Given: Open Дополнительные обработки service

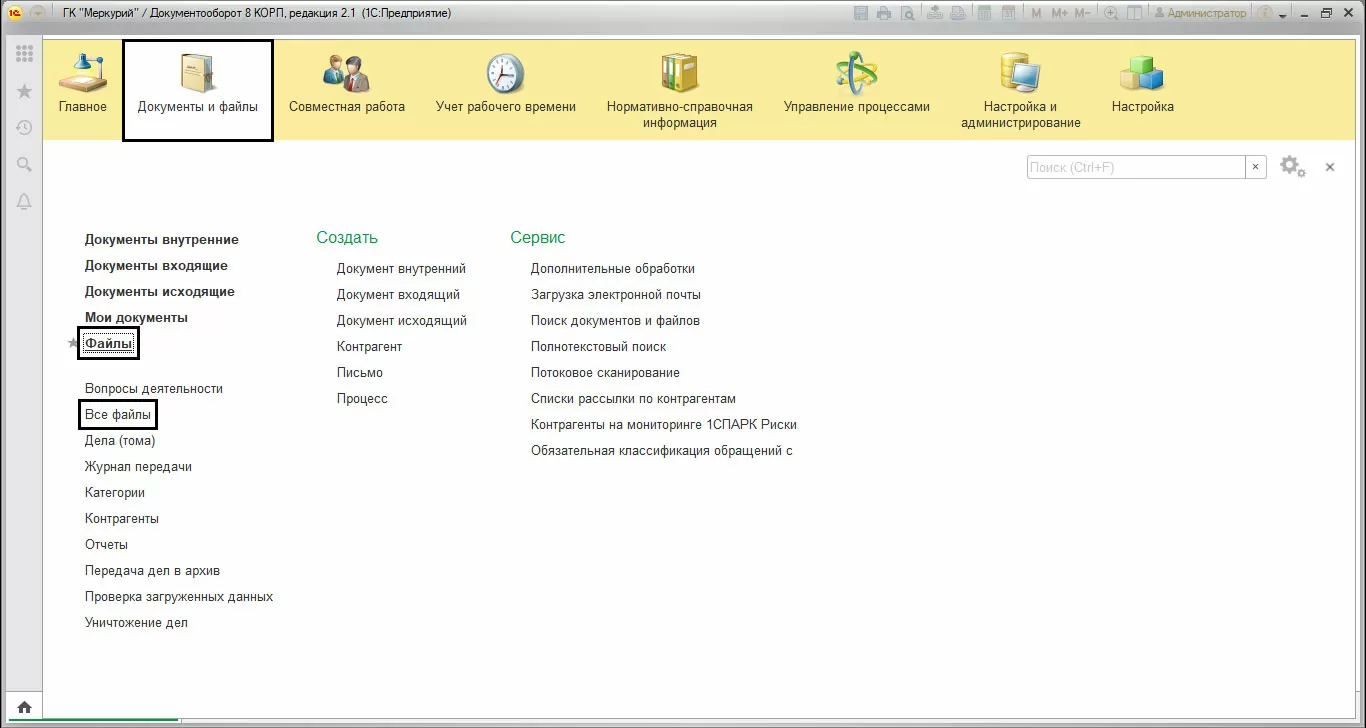Looking at the screenshot, I should [x=613, y=268].
